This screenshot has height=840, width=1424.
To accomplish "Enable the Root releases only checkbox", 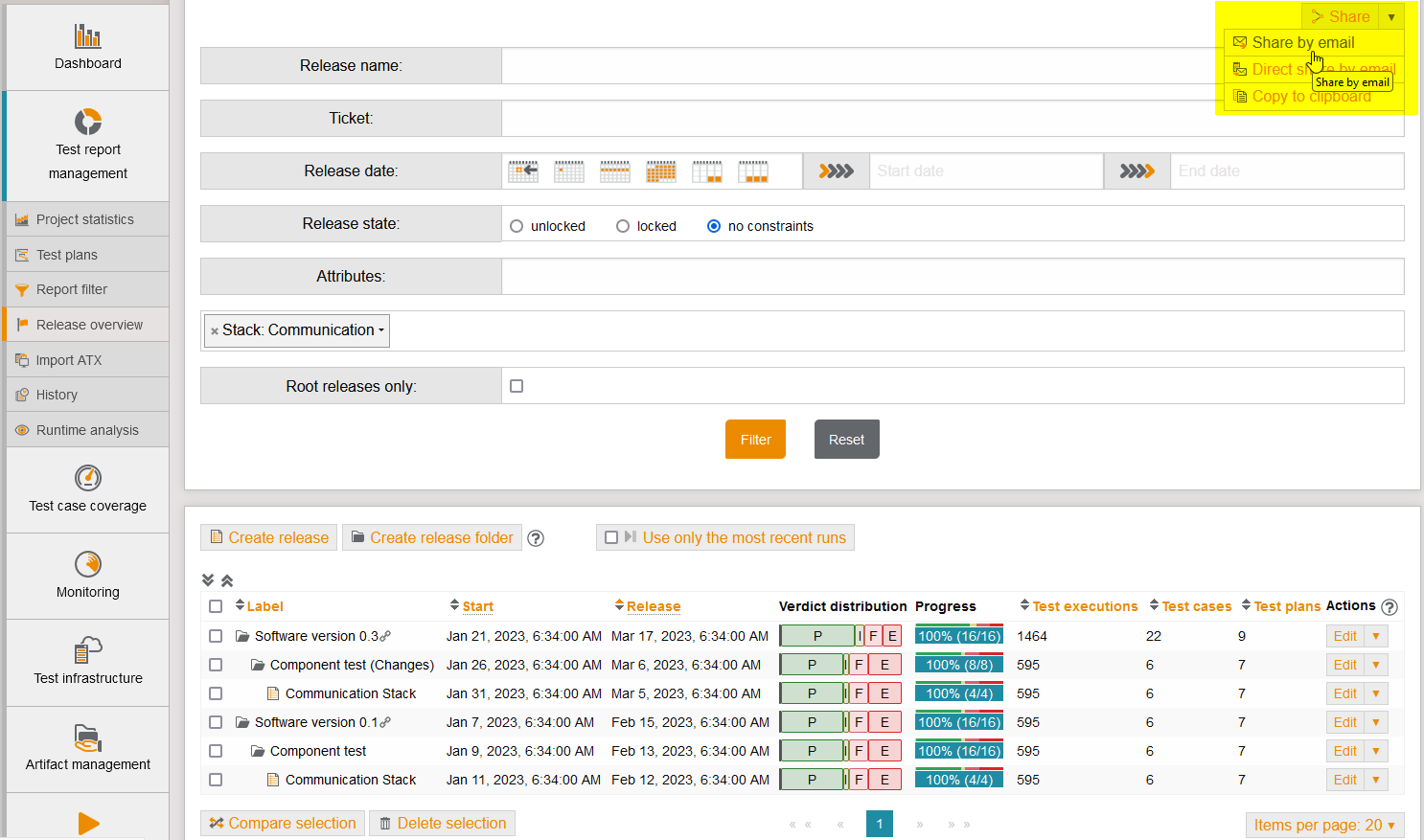I will (x=517, y=386).
